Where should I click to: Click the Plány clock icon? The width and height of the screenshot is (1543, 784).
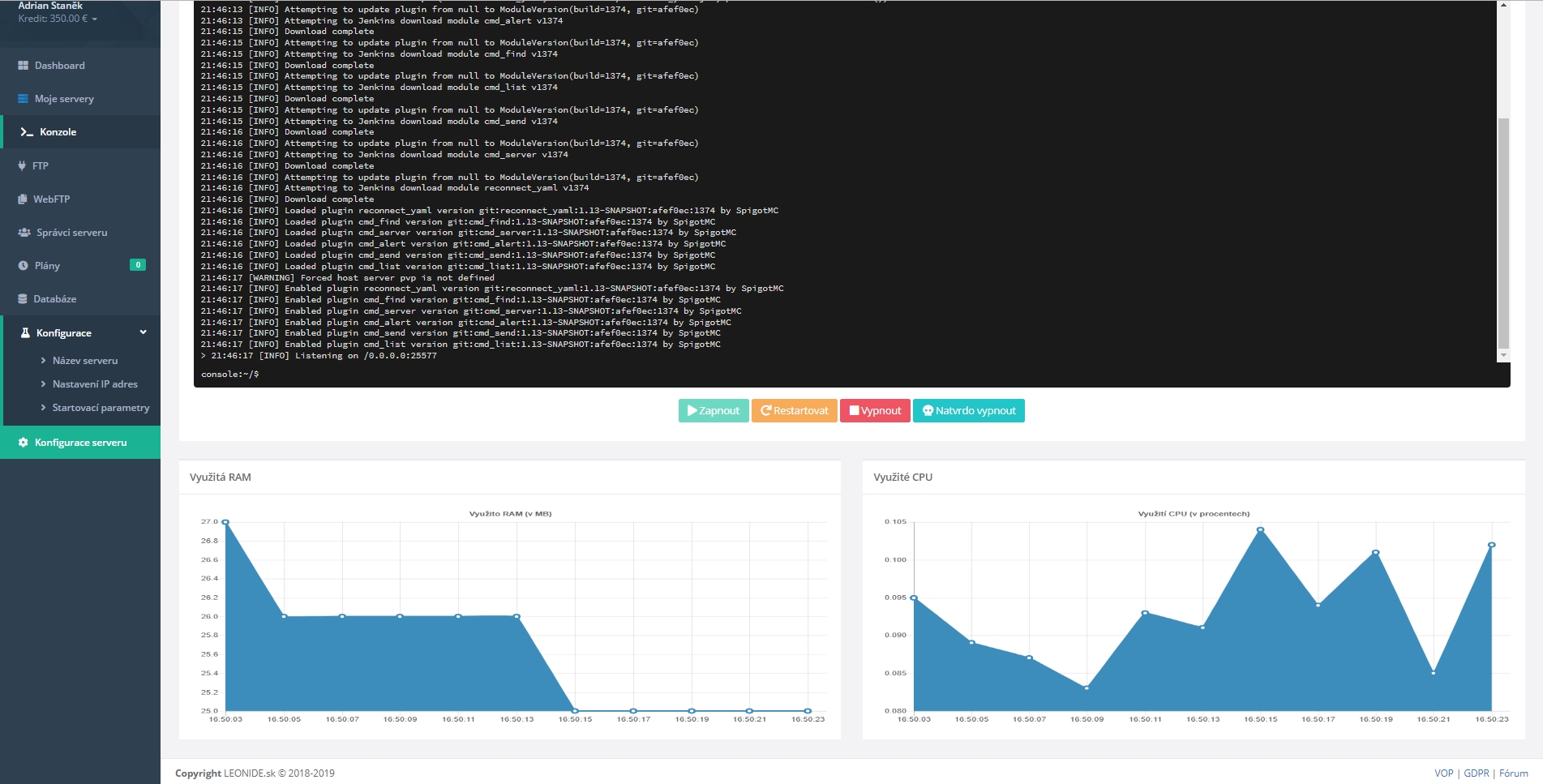click(23, 266)
